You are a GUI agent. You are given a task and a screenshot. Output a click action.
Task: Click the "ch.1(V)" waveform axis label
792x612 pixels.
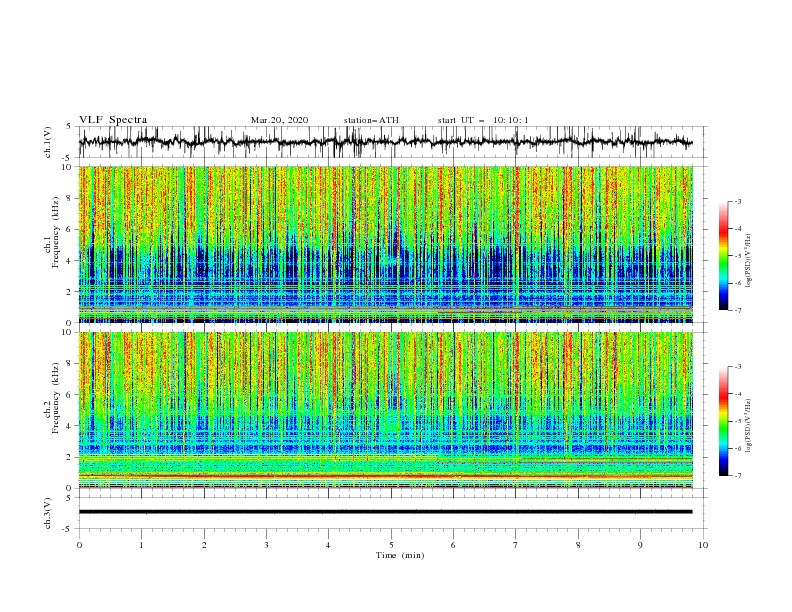48,142
